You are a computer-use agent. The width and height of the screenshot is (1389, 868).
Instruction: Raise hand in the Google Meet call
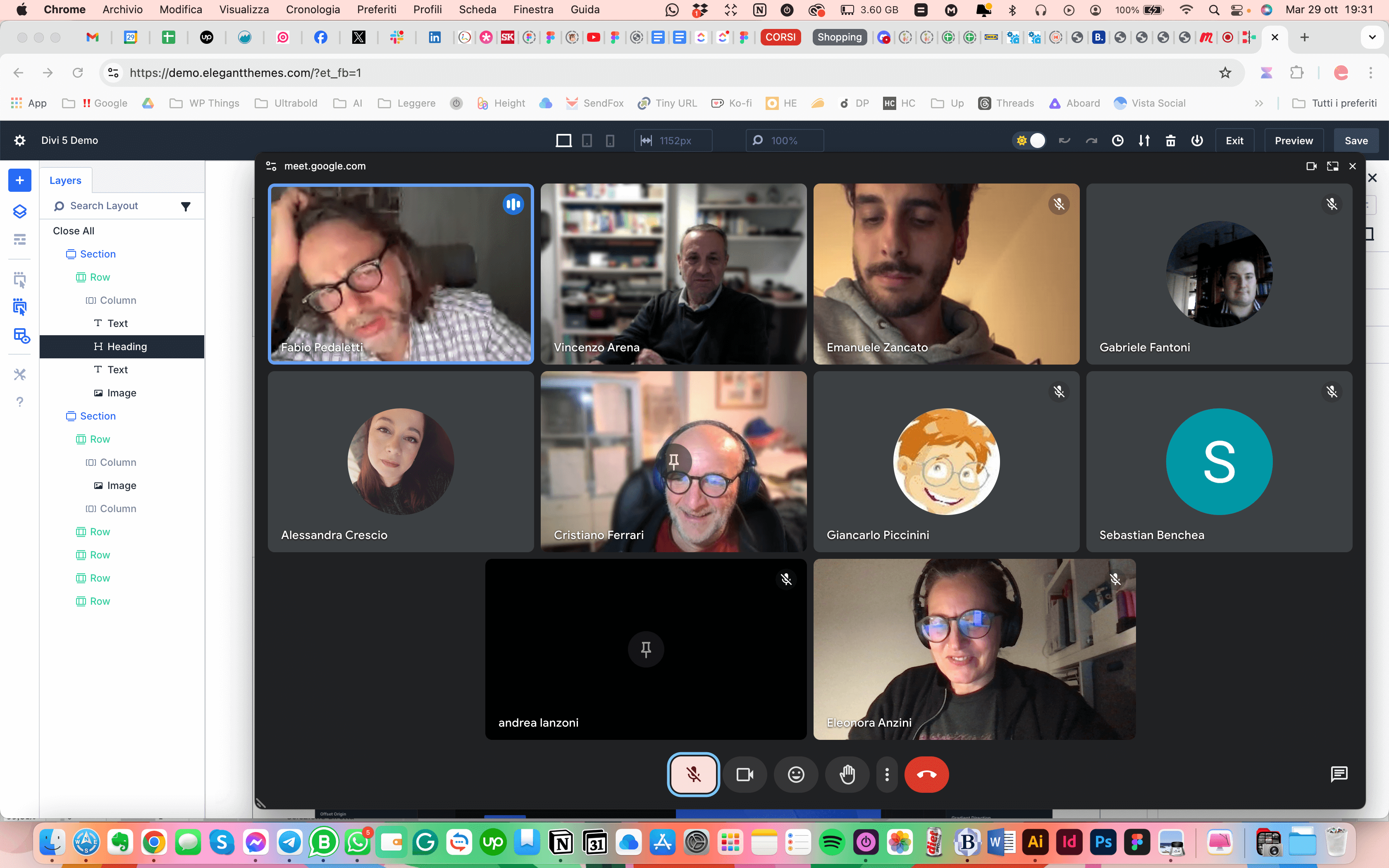click(848, 775)
